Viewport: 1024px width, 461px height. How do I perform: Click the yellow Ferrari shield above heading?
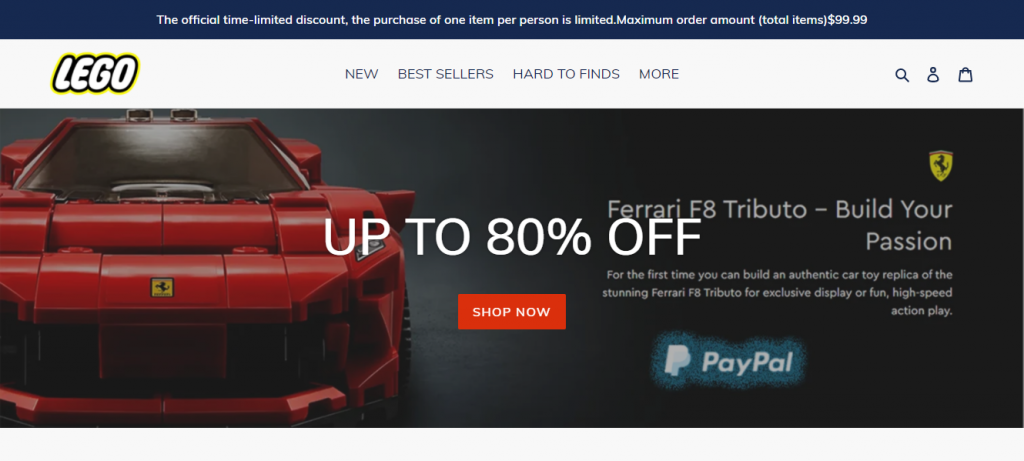(941, 166)
